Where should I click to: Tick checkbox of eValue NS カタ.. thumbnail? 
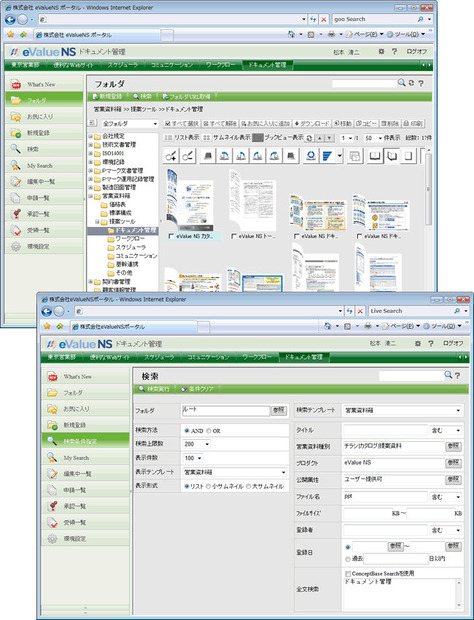(x=171, y=236)
